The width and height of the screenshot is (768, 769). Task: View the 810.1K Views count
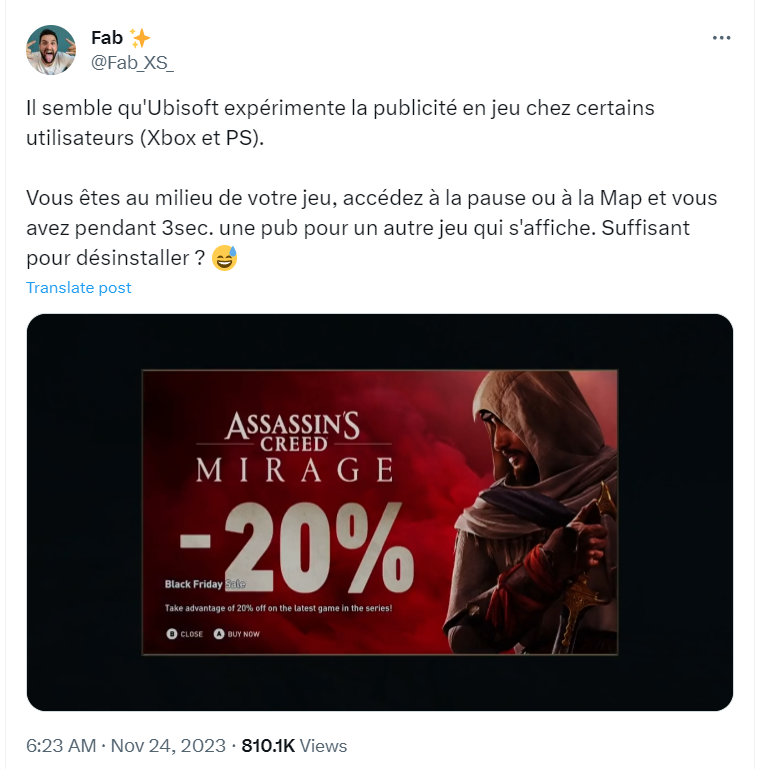(x=294, y=745)
